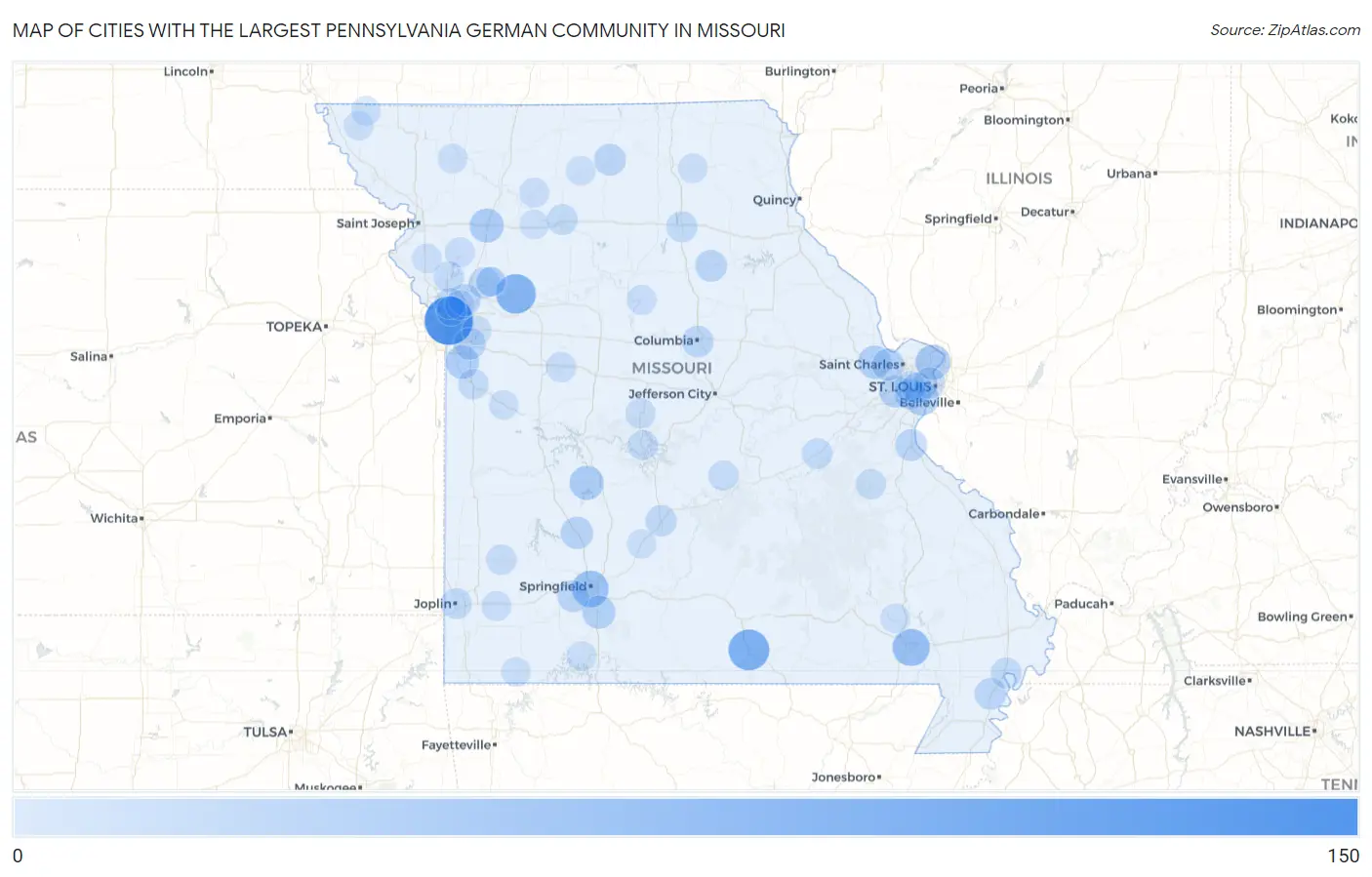Click the Lincoln city label
The image size is (1372, 877).
click(x=186, y=71)
